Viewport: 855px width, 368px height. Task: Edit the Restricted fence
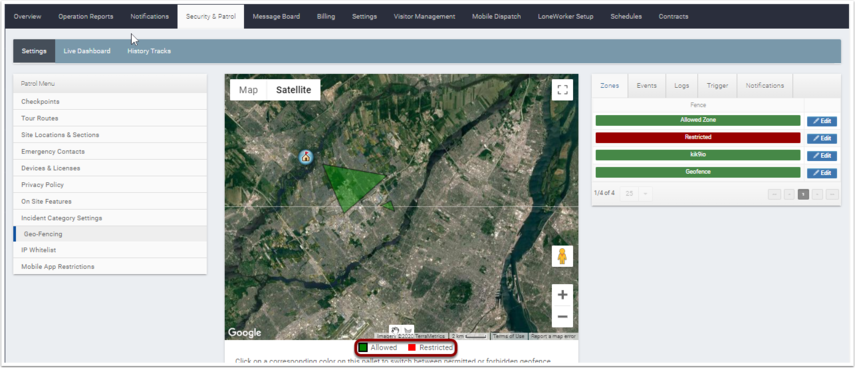[x=822, y=138]
